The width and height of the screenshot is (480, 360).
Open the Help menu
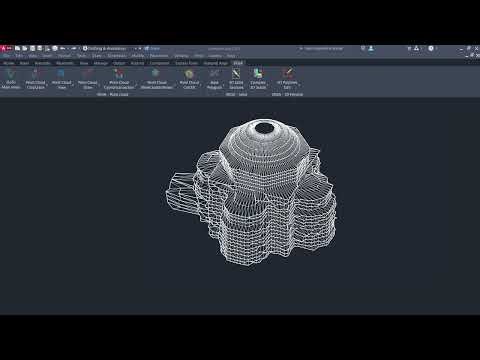[x=231, y=56]
